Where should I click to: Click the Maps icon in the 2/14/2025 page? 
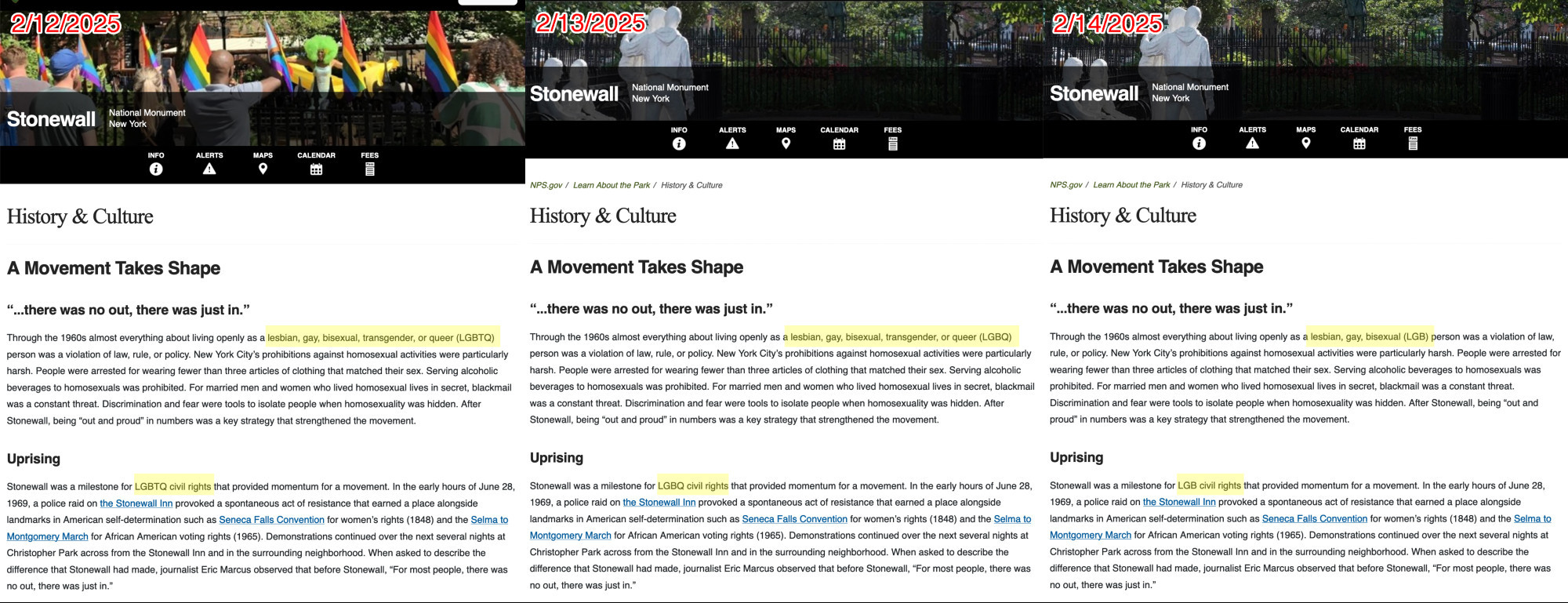1305,143
